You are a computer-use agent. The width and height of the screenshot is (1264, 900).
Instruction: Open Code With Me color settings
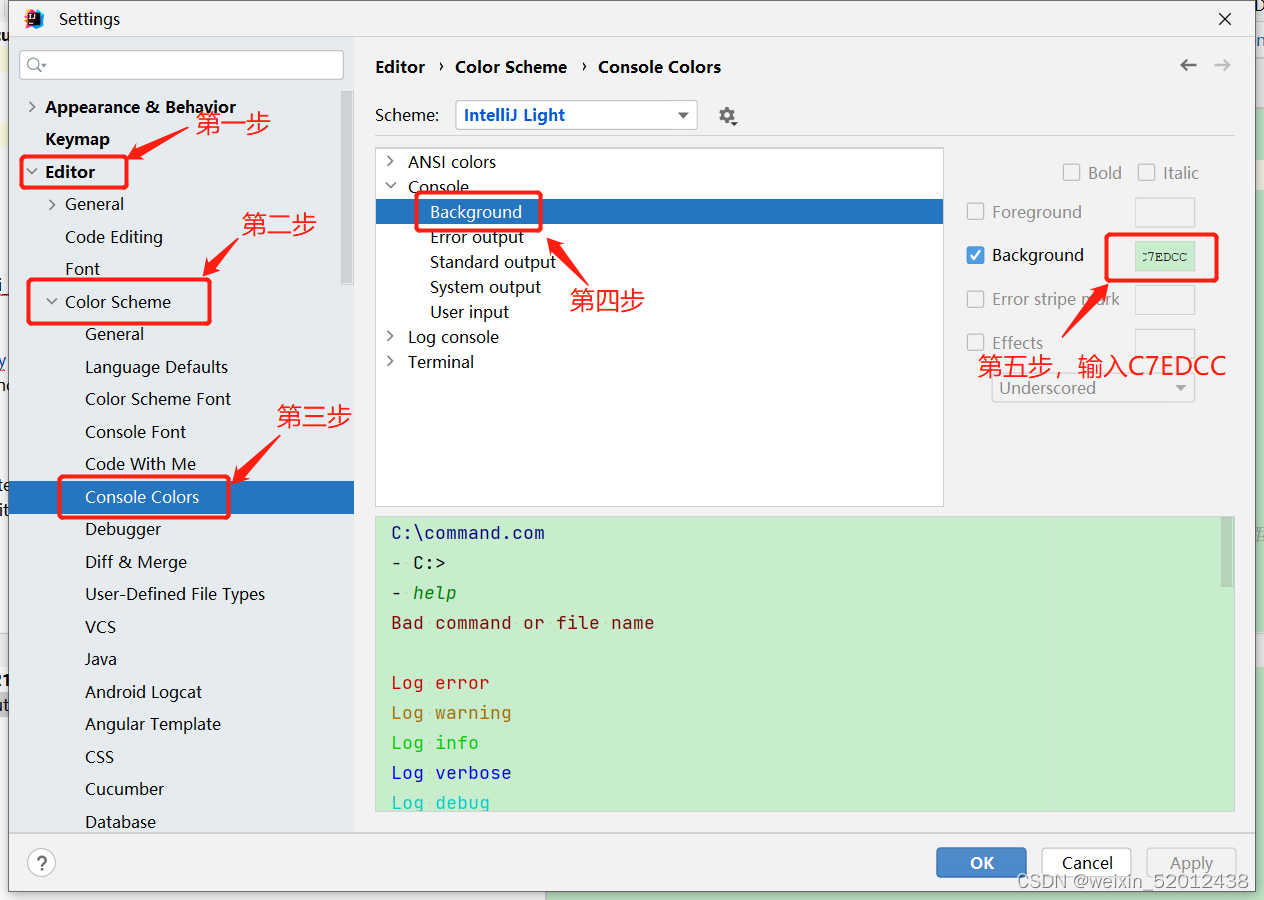click(x=140, y=464)
